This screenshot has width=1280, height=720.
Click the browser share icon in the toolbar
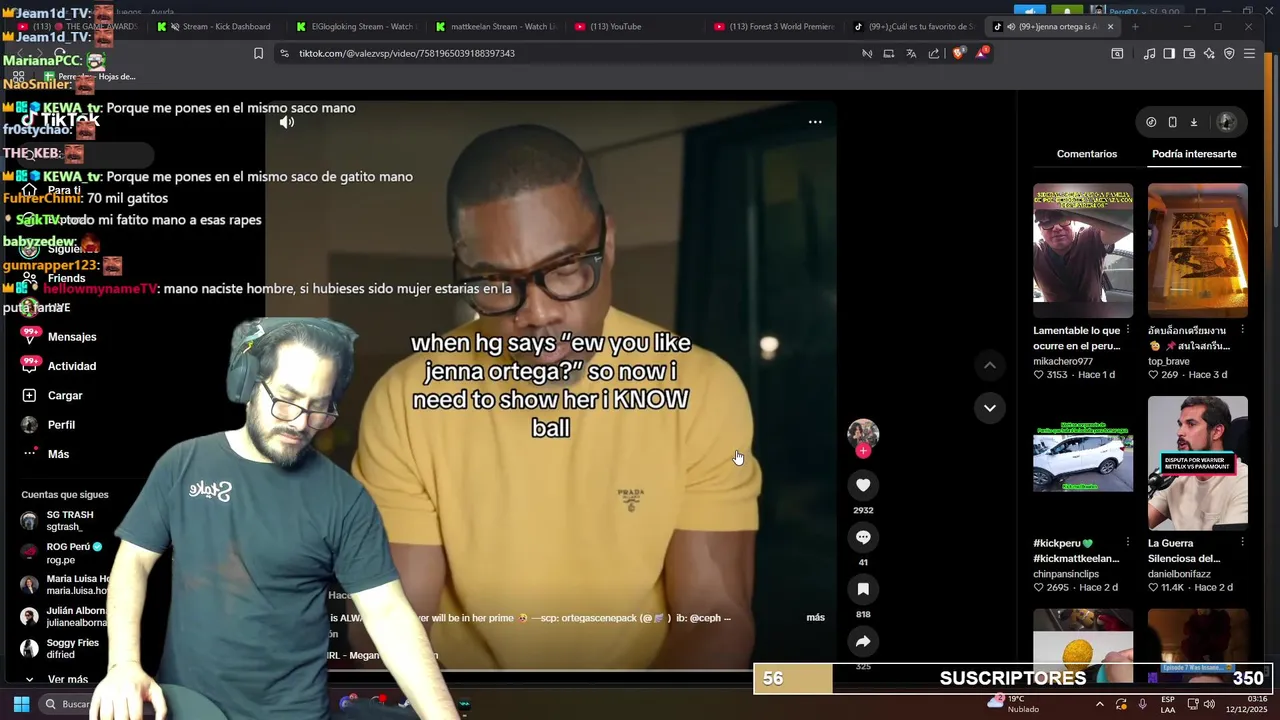tap(934, 53)
